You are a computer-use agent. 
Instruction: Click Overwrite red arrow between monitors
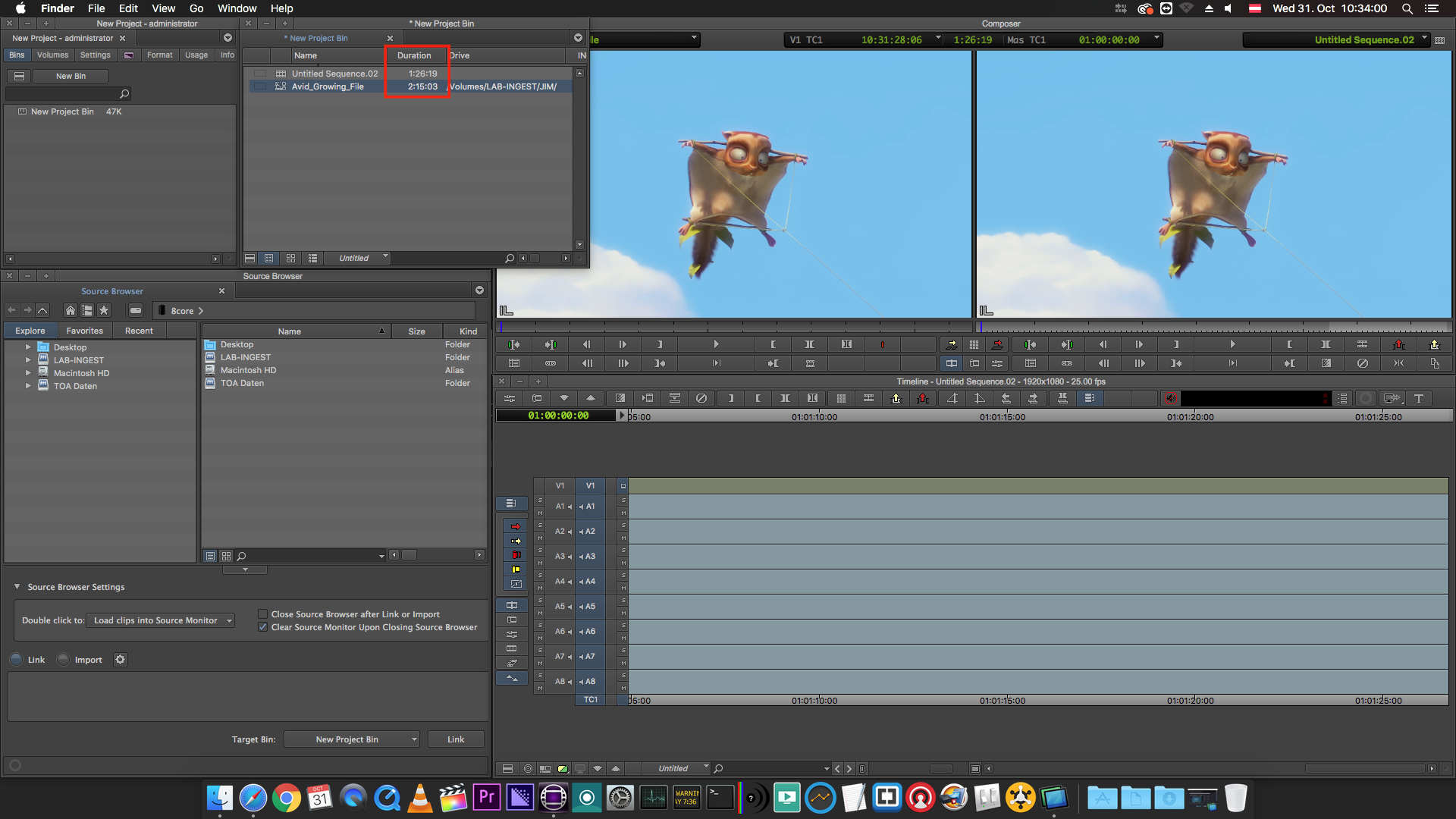pyautogui.click(x=997, y=344)
